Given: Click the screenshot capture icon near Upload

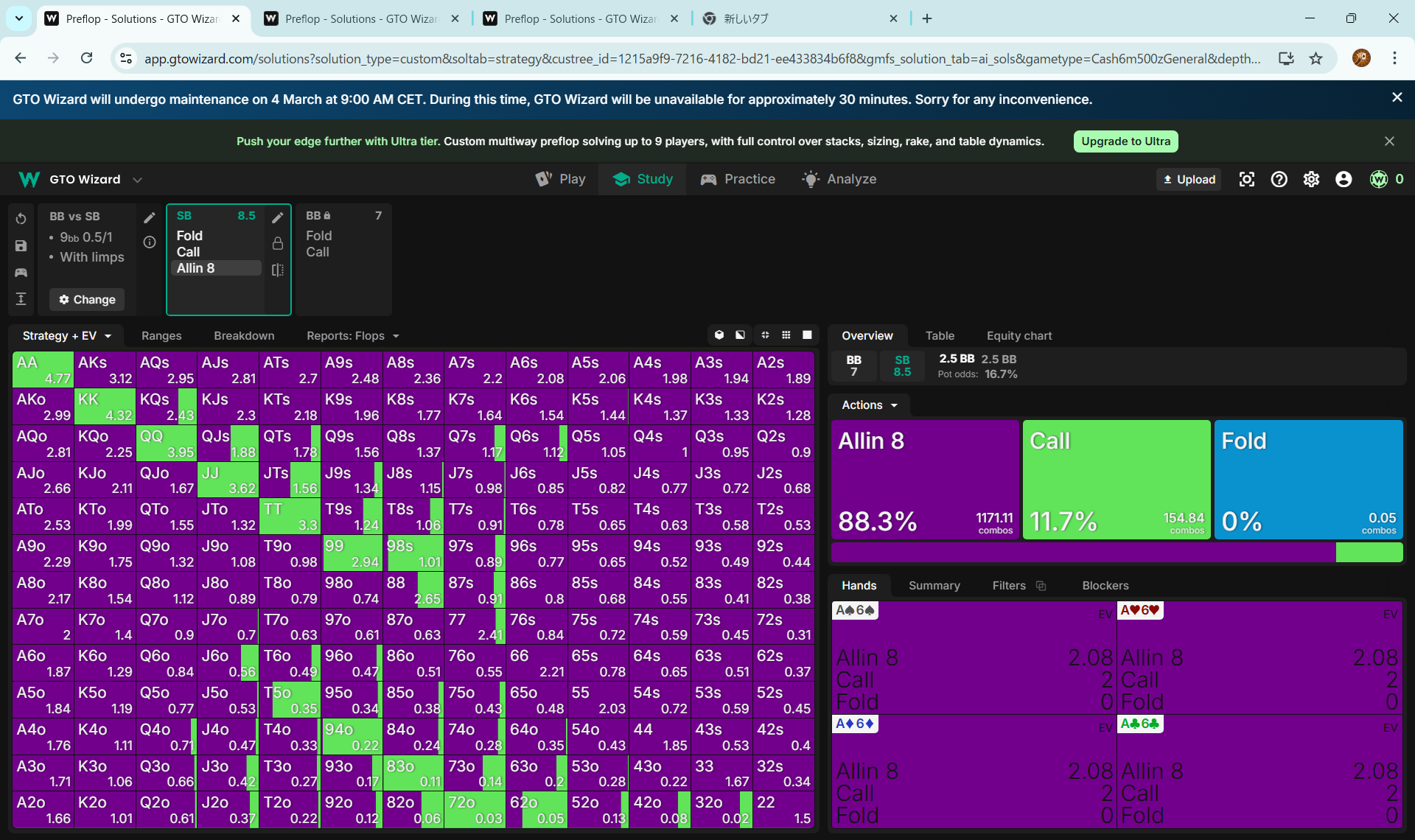Looking at the screenshot, I should (1246, 179).
